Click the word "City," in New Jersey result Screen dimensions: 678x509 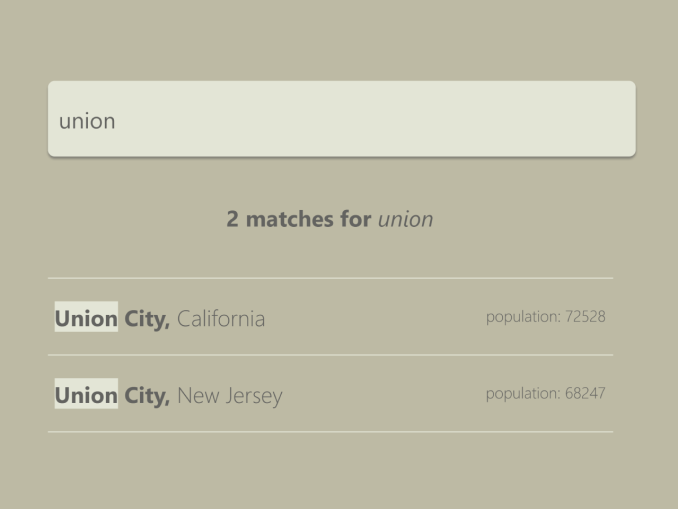147,396
